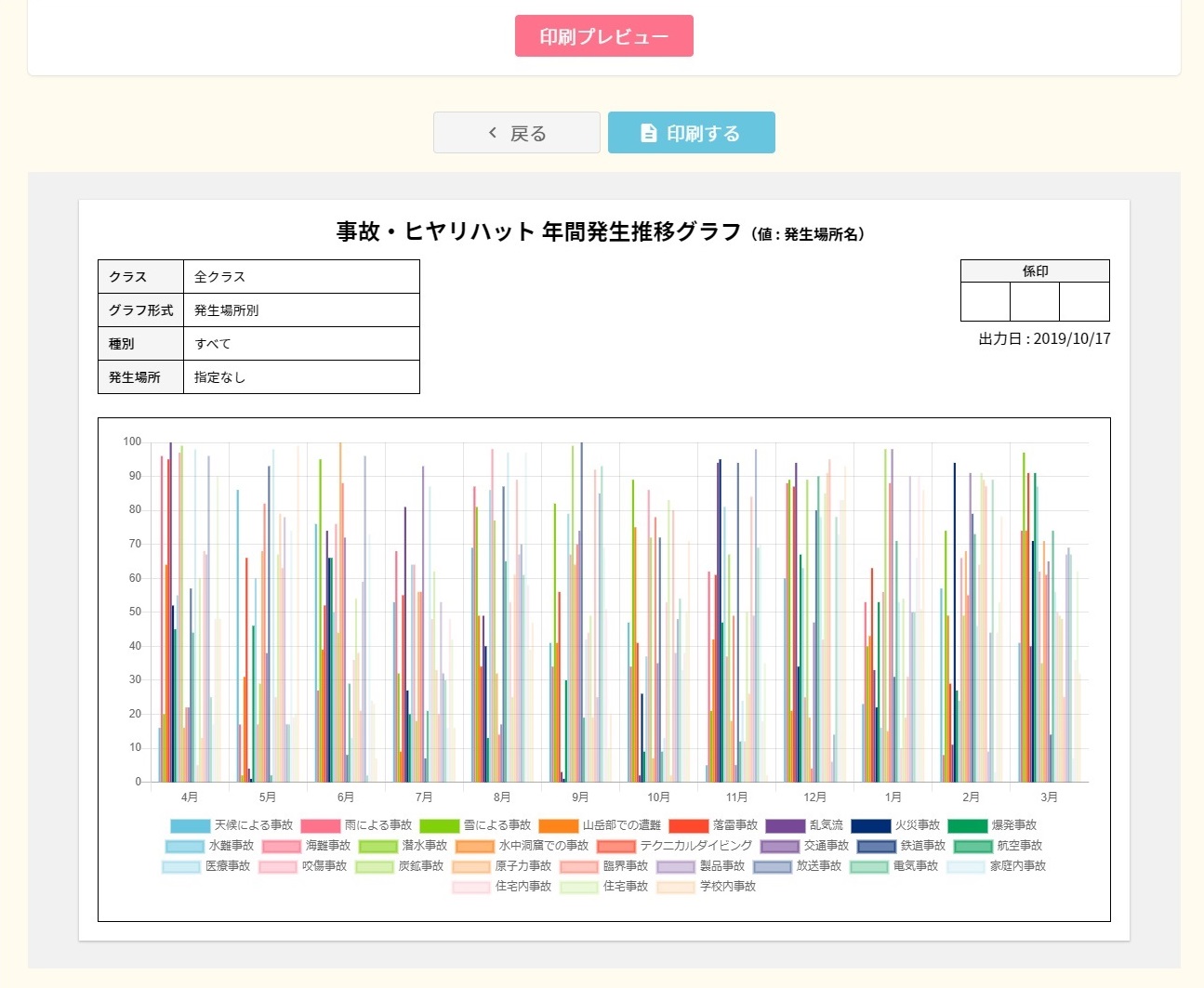Viewport: 1204px width, 988px height.
Task: Click the 印刷する print button
Action: tap(692, 133)
